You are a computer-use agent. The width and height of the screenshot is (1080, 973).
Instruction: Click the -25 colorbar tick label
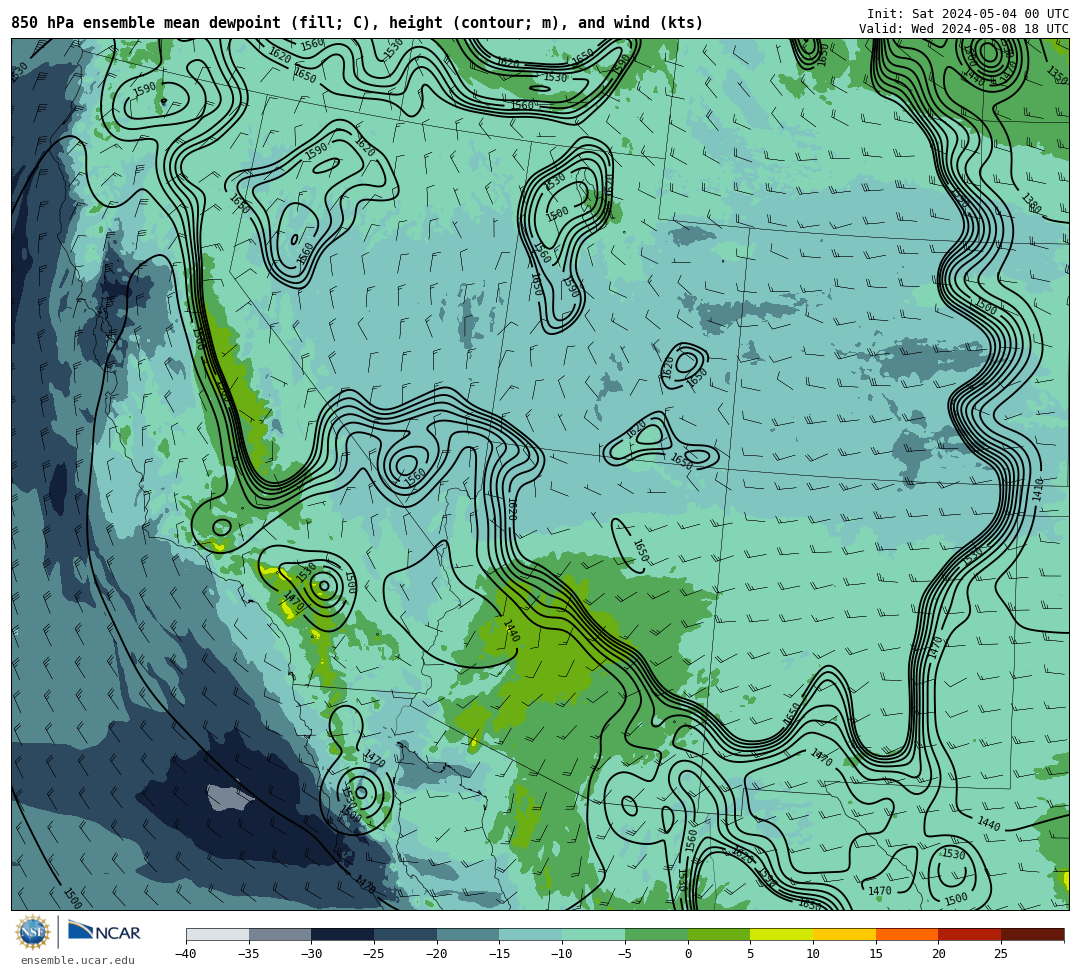[x=374, y=954]
